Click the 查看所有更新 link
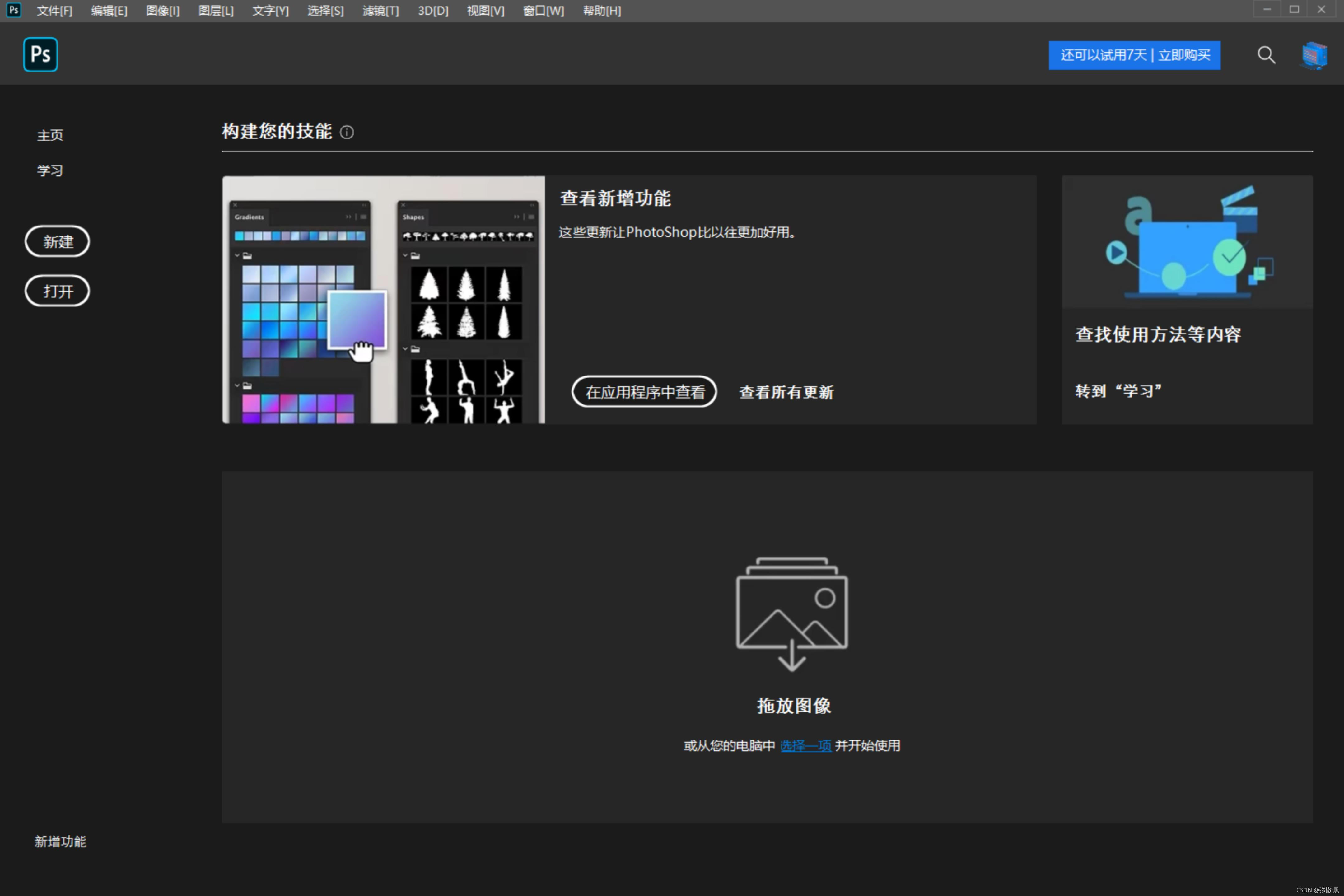 [x=786, y=392]
